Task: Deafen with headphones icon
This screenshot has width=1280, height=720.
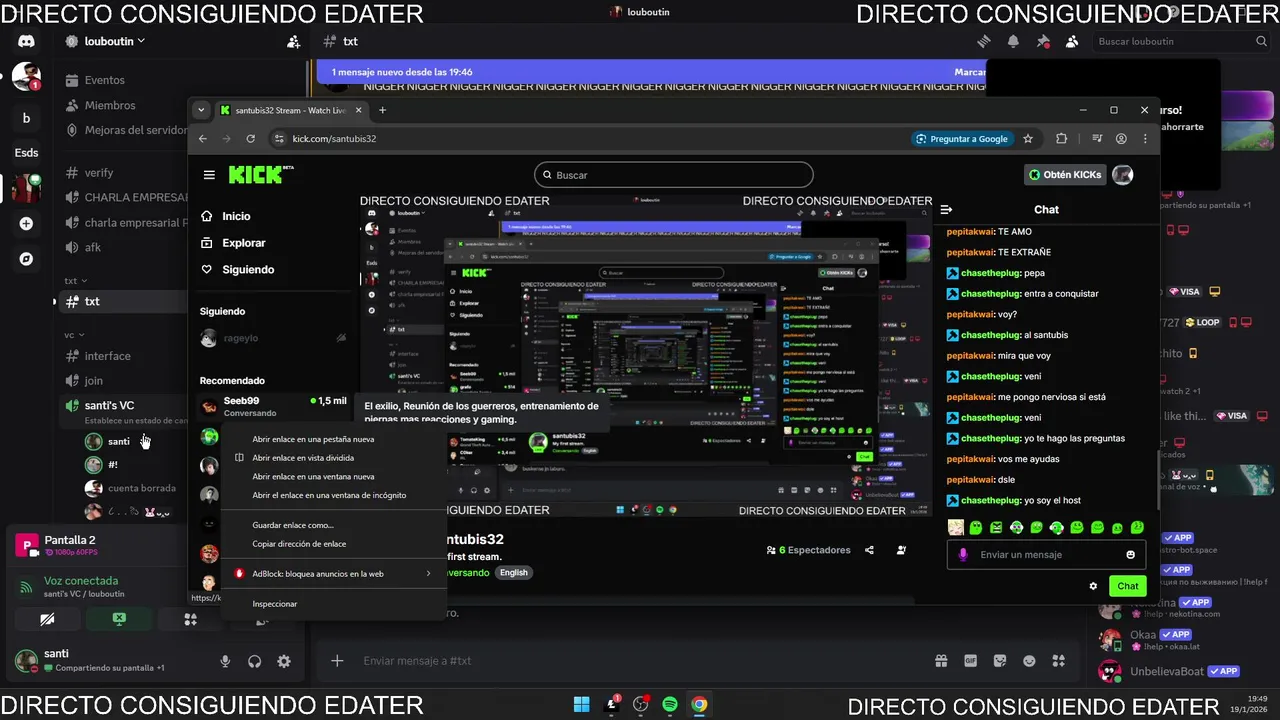Action: click(x=254, y=661)
